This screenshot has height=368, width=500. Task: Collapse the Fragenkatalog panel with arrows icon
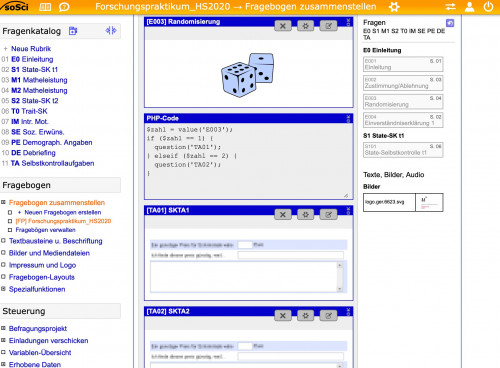[111, 31]
